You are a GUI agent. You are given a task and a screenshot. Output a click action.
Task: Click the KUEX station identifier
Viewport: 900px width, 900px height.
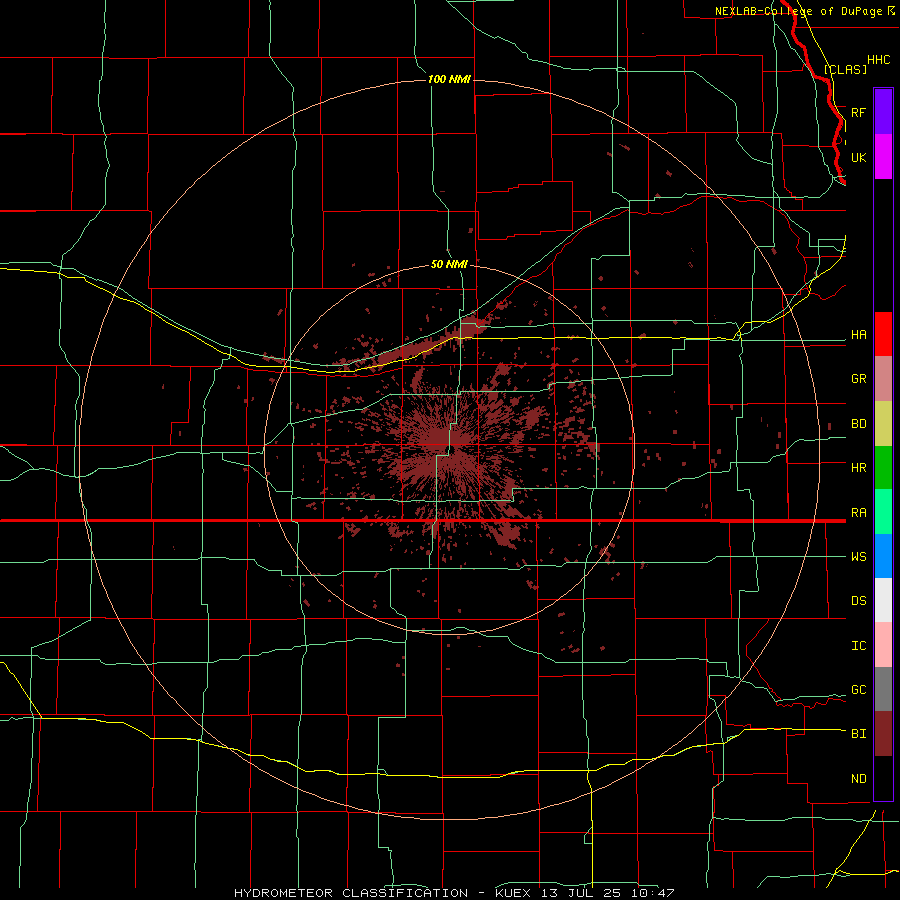coord(513,893)
